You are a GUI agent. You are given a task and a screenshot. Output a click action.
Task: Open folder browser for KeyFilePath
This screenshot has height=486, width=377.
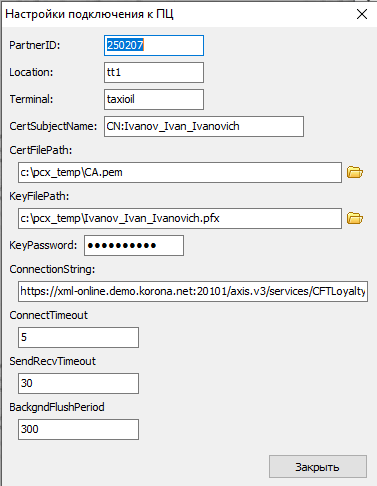tap(355, 218)
